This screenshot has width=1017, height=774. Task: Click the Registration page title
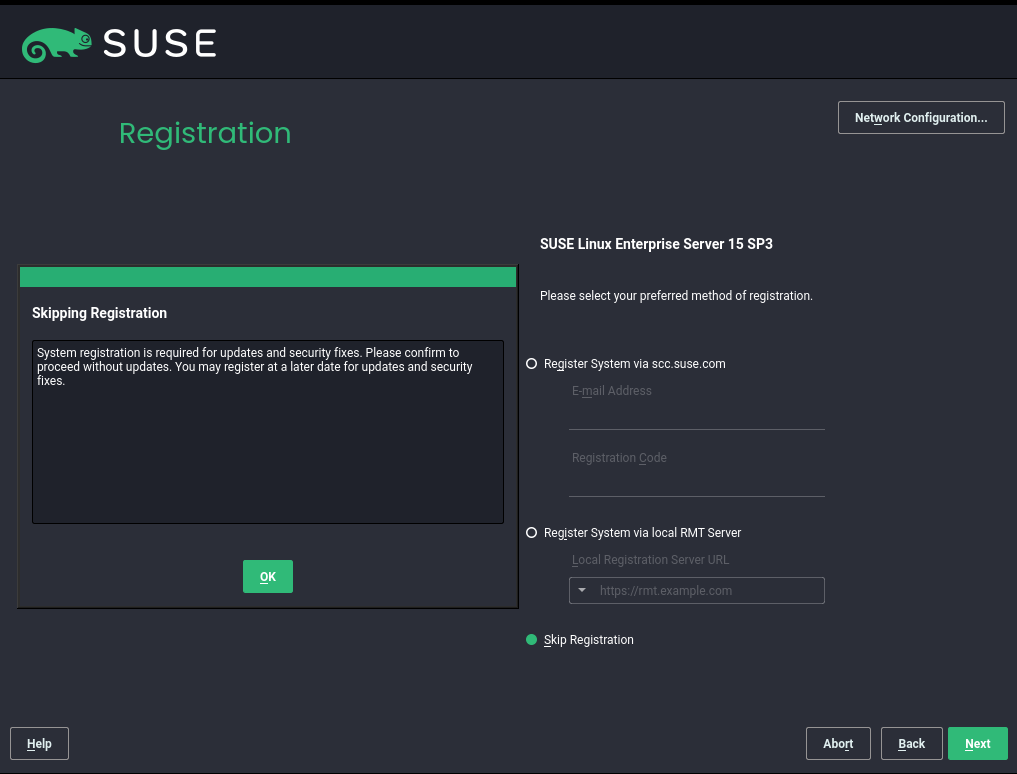pyautogui.click(x=205, y=134)
